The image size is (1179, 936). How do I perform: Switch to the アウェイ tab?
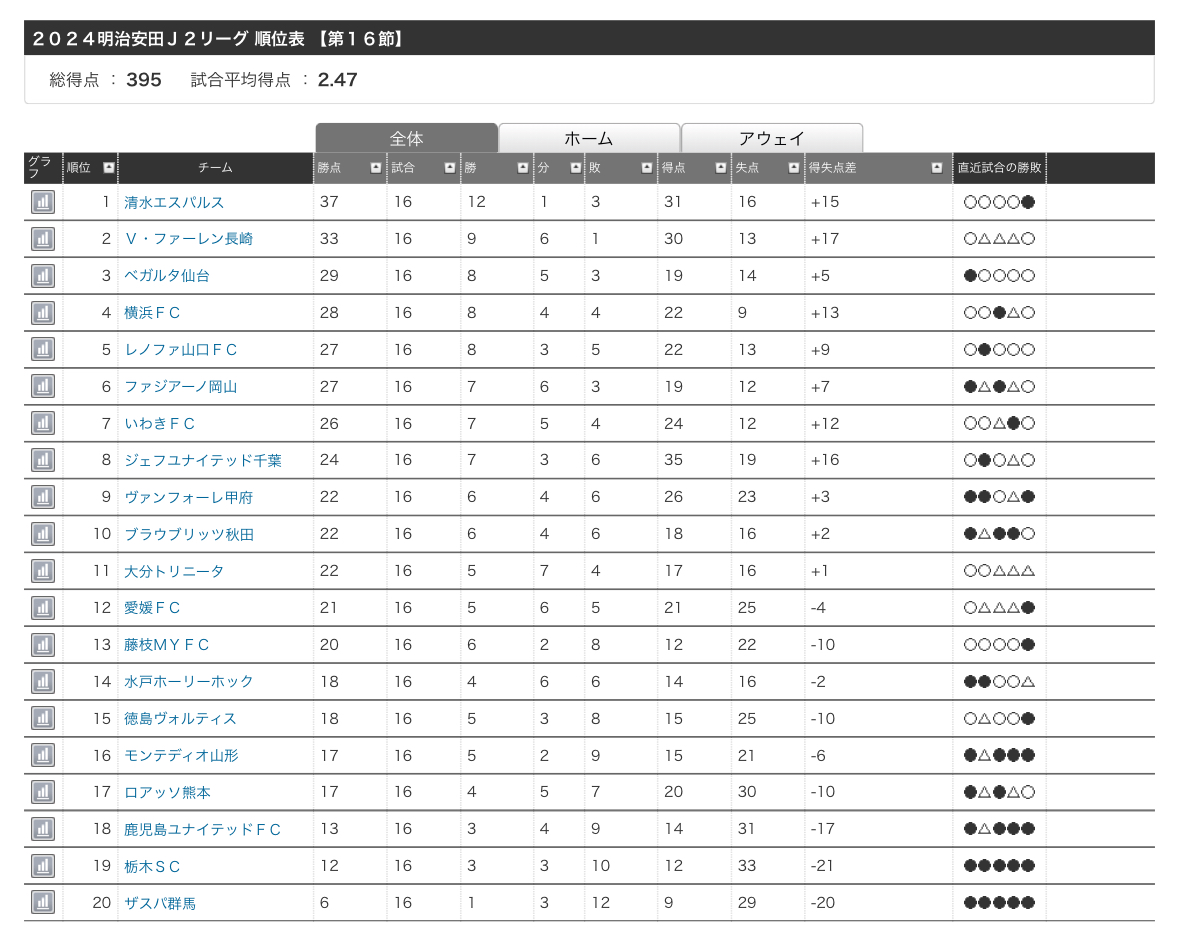[x=772, y=138]
